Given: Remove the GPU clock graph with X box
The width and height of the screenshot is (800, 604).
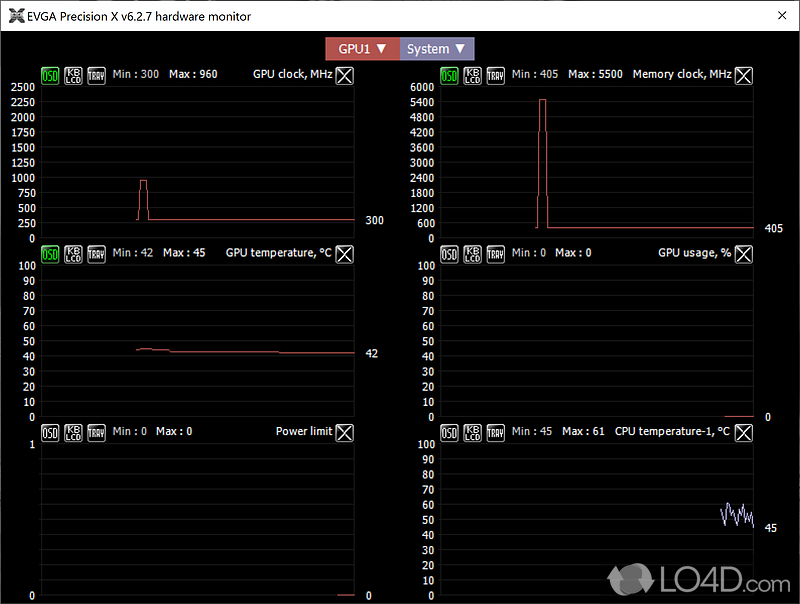Looking at the screenshot, I should 345,76.
